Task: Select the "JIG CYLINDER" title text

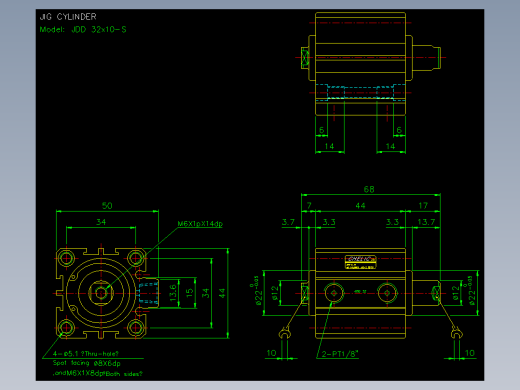Action: coord(68,17)
